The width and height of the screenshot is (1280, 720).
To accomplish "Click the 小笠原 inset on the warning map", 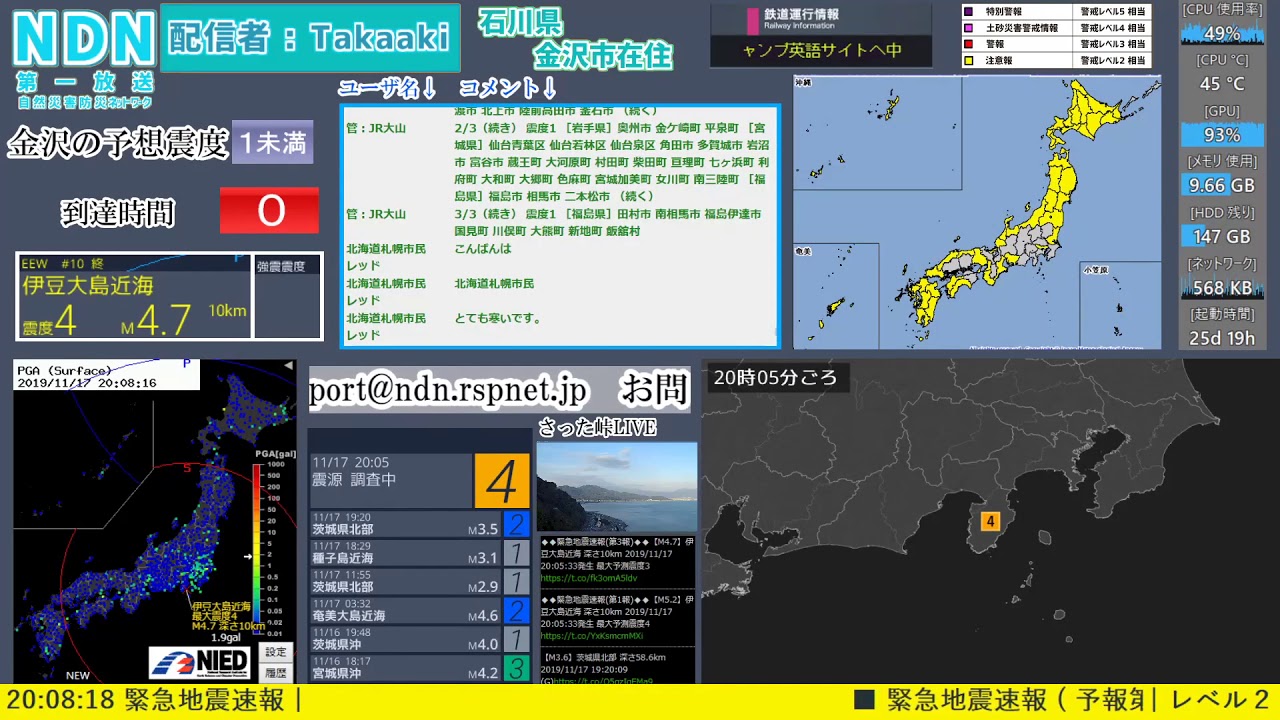I will click(1120, 306).
